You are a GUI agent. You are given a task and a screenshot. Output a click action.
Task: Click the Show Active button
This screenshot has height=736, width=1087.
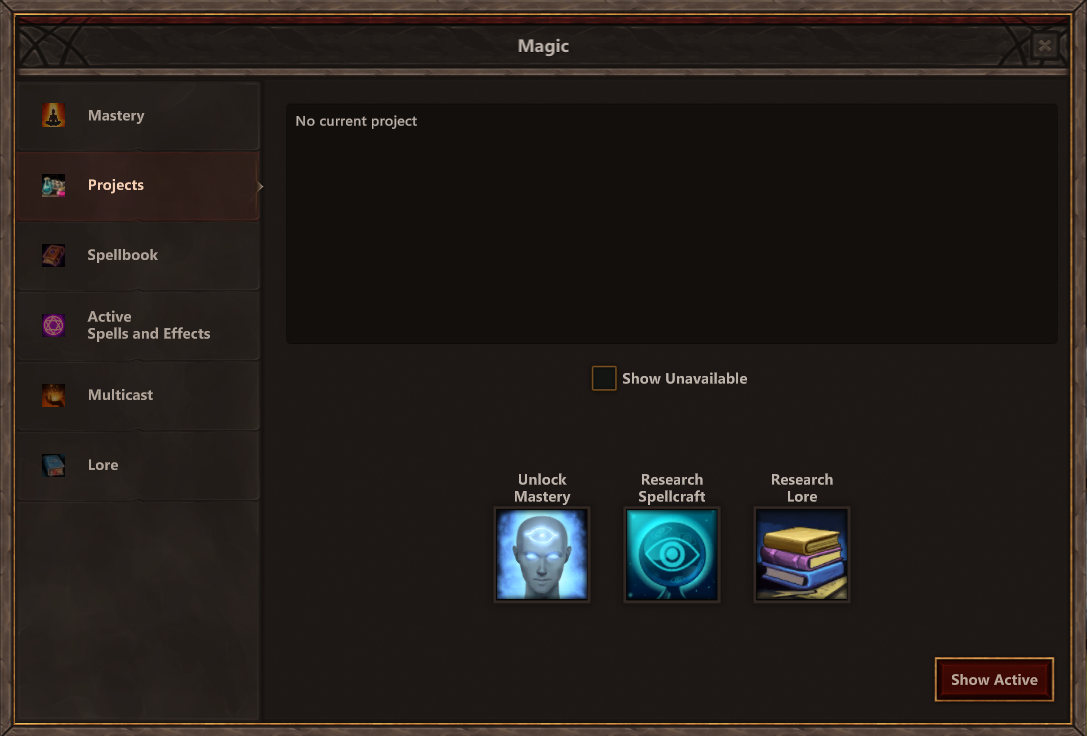(x=994, y=679)
